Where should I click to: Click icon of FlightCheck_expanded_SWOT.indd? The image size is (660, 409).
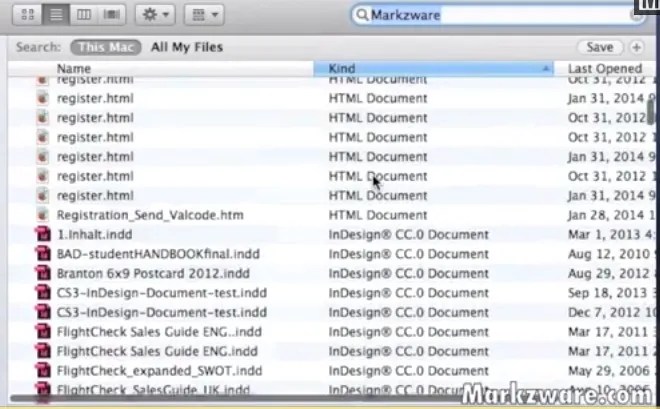tap(43, 371)
